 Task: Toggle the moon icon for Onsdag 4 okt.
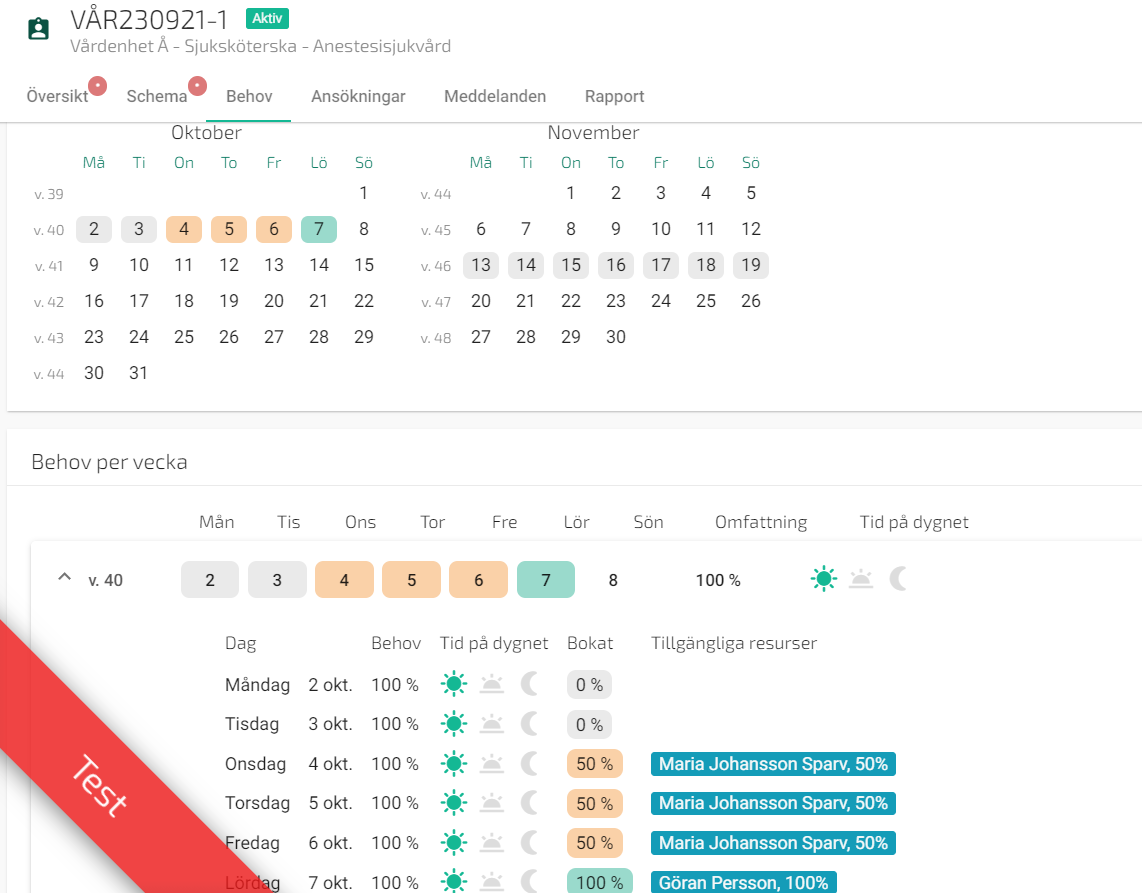529,763
